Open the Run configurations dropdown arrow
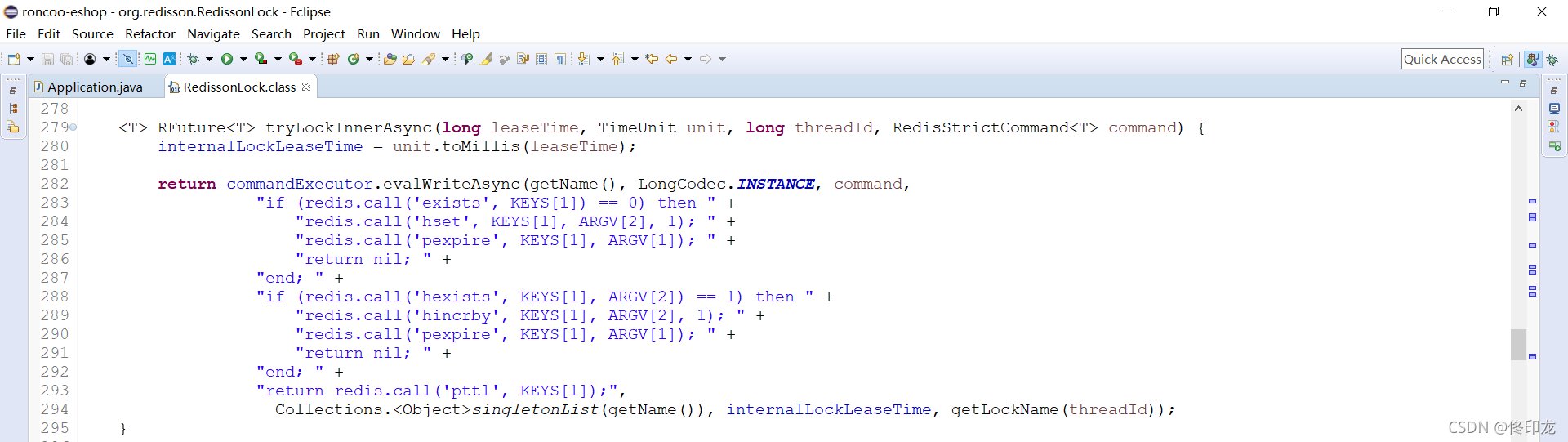This screenshot has width=1568, height=442. click(x=243, y=59)
